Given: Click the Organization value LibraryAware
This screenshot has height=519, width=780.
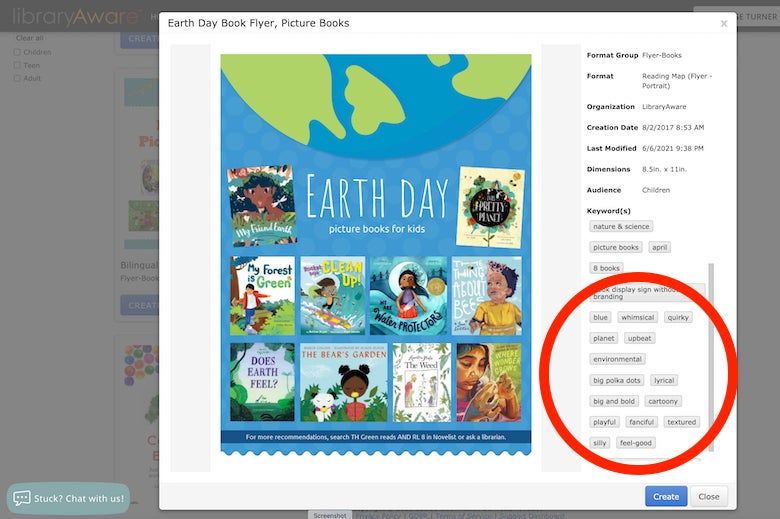Looking at the screenshot, I should pyautogui.click(x=664, y=106).
